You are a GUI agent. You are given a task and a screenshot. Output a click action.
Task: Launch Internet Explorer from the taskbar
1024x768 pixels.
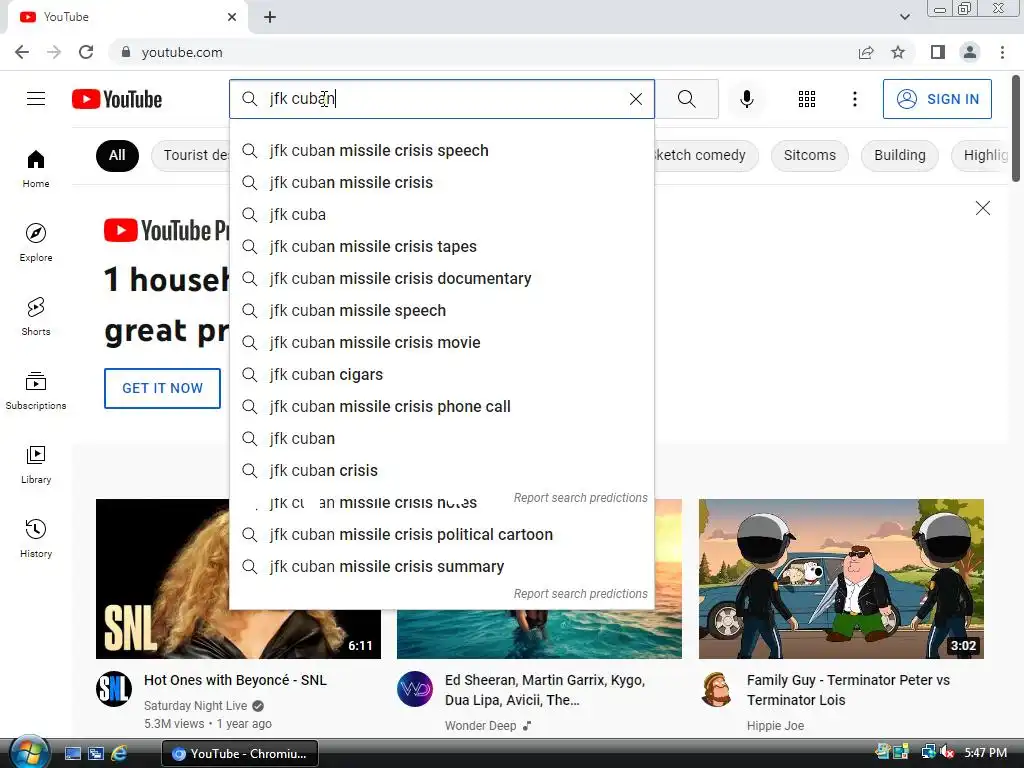coord(119,754)
